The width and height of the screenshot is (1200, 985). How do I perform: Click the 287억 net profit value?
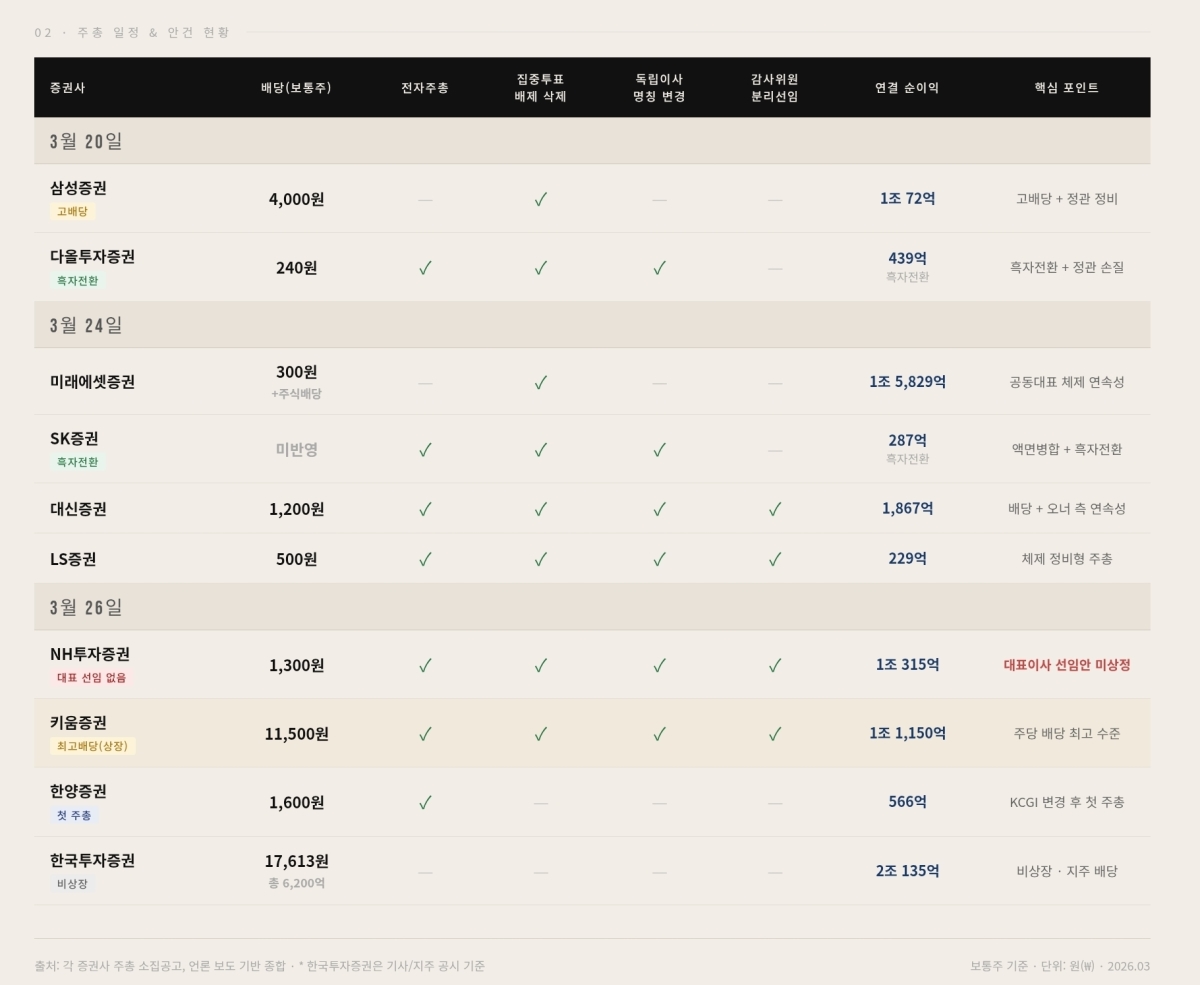[907, 441]
